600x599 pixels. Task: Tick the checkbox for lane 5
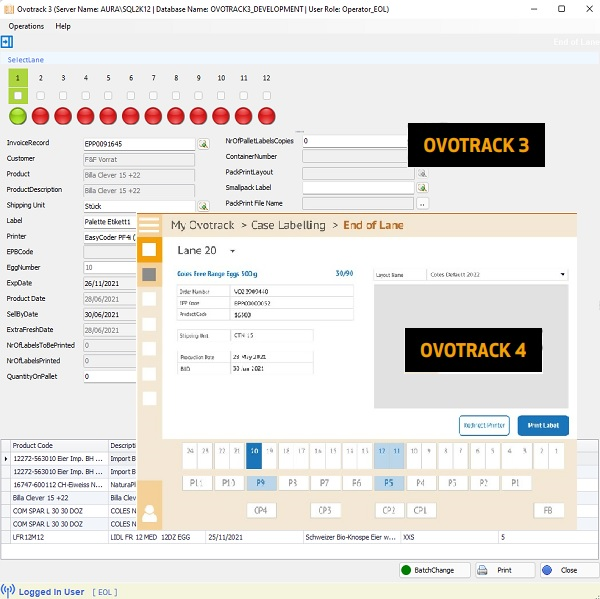coord(108,96)
